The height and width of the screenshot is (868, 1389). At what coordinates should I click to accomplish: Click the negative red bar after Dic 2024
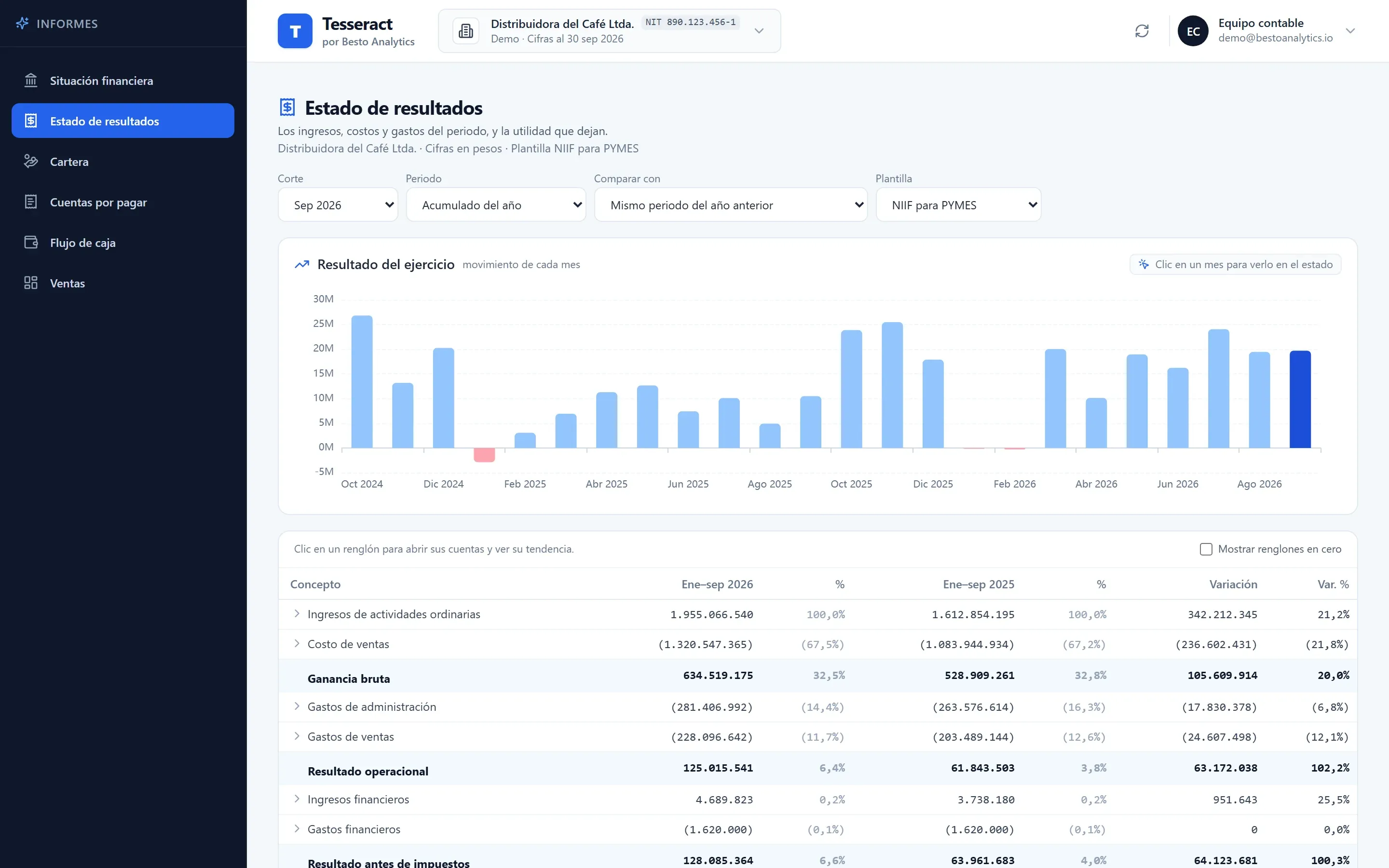(x=484, y=455)
